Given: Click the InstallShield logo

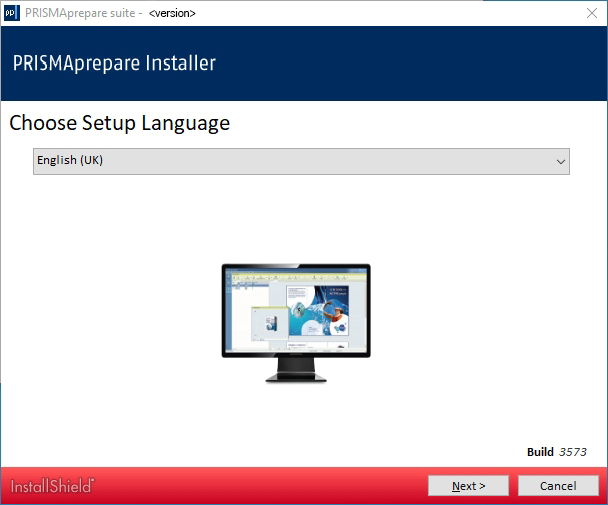Looking at the screenshot, I should 52,486.
